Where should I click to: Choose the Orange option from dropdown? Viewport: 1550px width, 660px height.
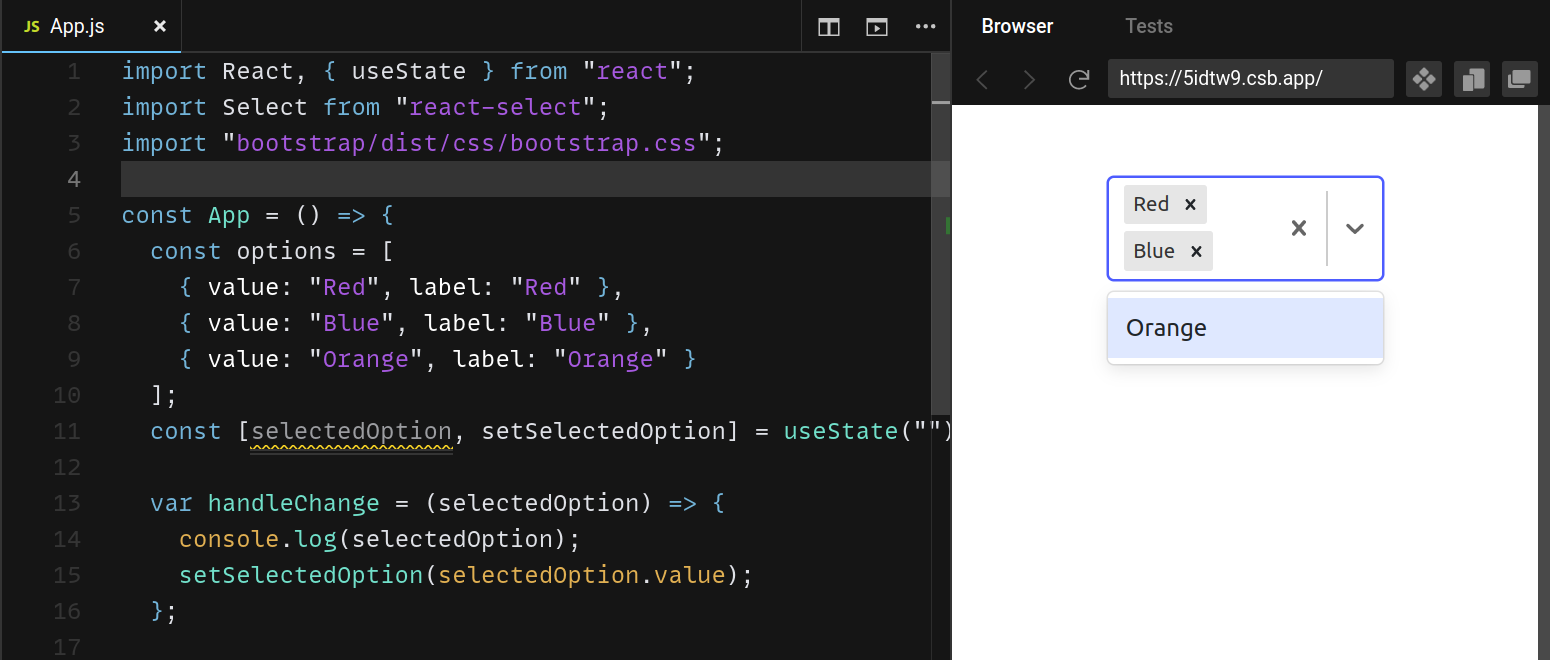click(x=1245, y=328)
